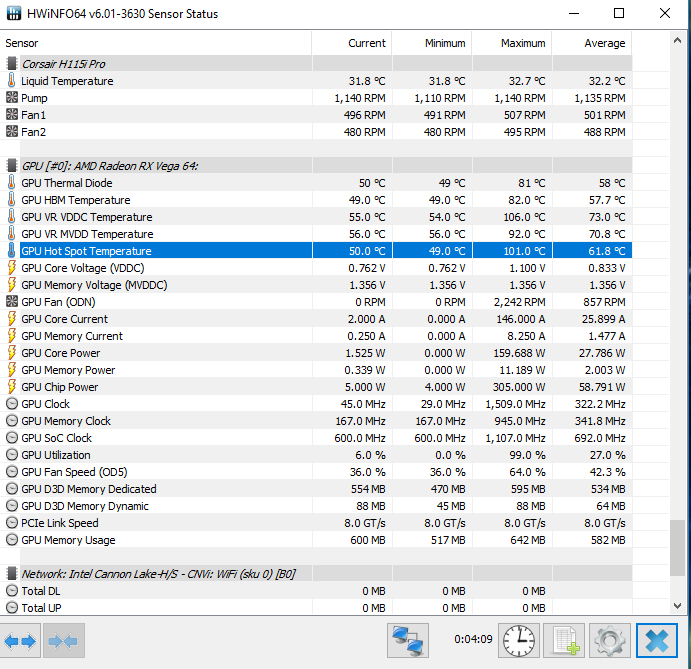This screenshot has width=691, height=669.
Task: Select the GPU Core Power row
Action: point(316,353)
